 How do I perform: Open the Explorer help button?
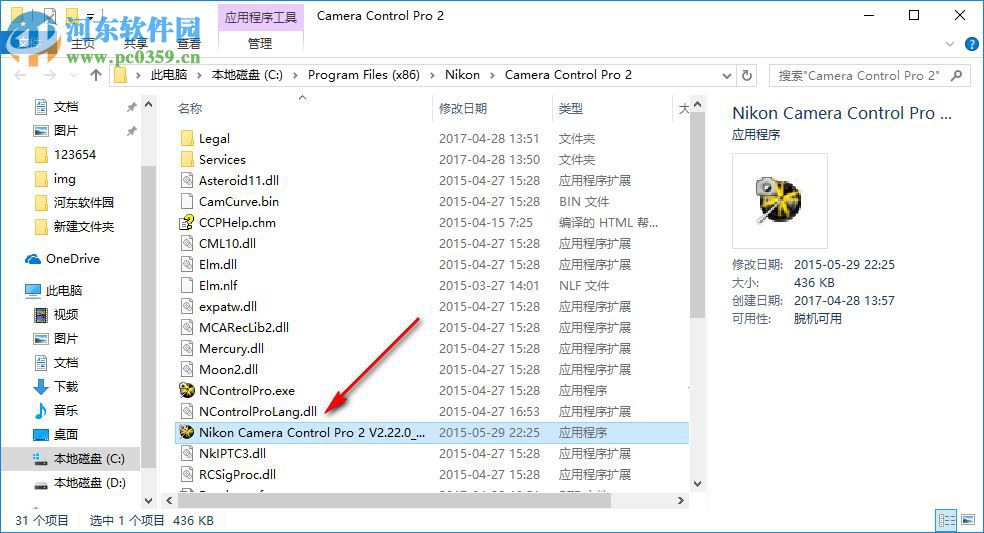(x=971, y=44)
